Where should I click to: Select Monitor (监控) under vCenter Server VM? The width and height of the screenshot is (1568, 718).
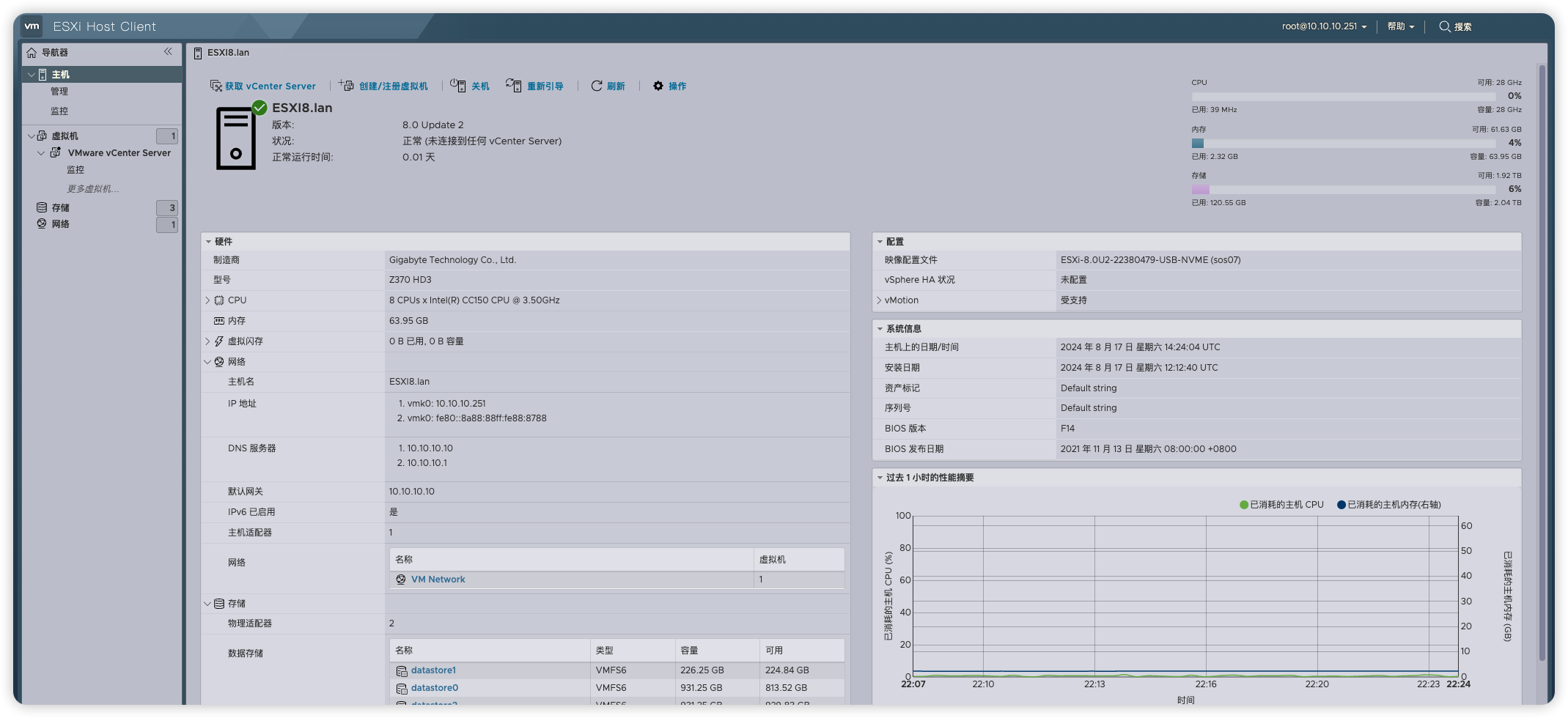(x=76, y=170)
